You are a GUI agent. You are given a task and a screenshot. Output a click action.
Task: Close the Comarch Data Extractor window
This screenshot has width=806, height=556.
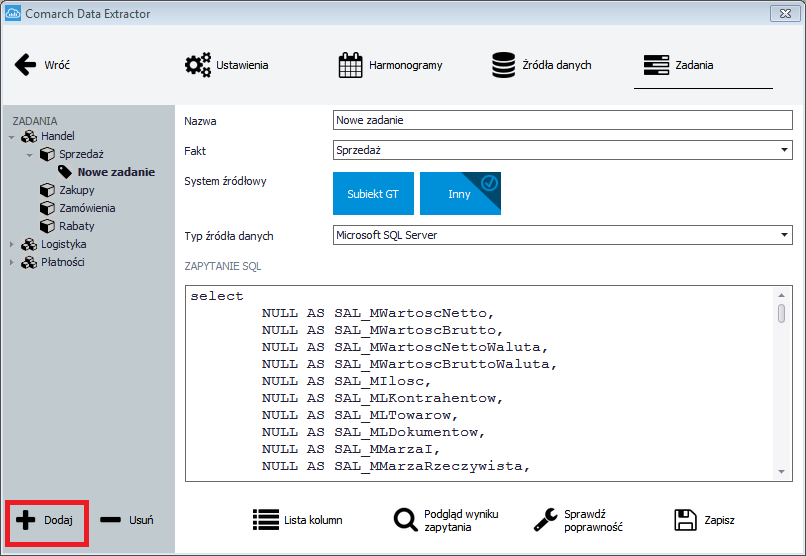785,13
